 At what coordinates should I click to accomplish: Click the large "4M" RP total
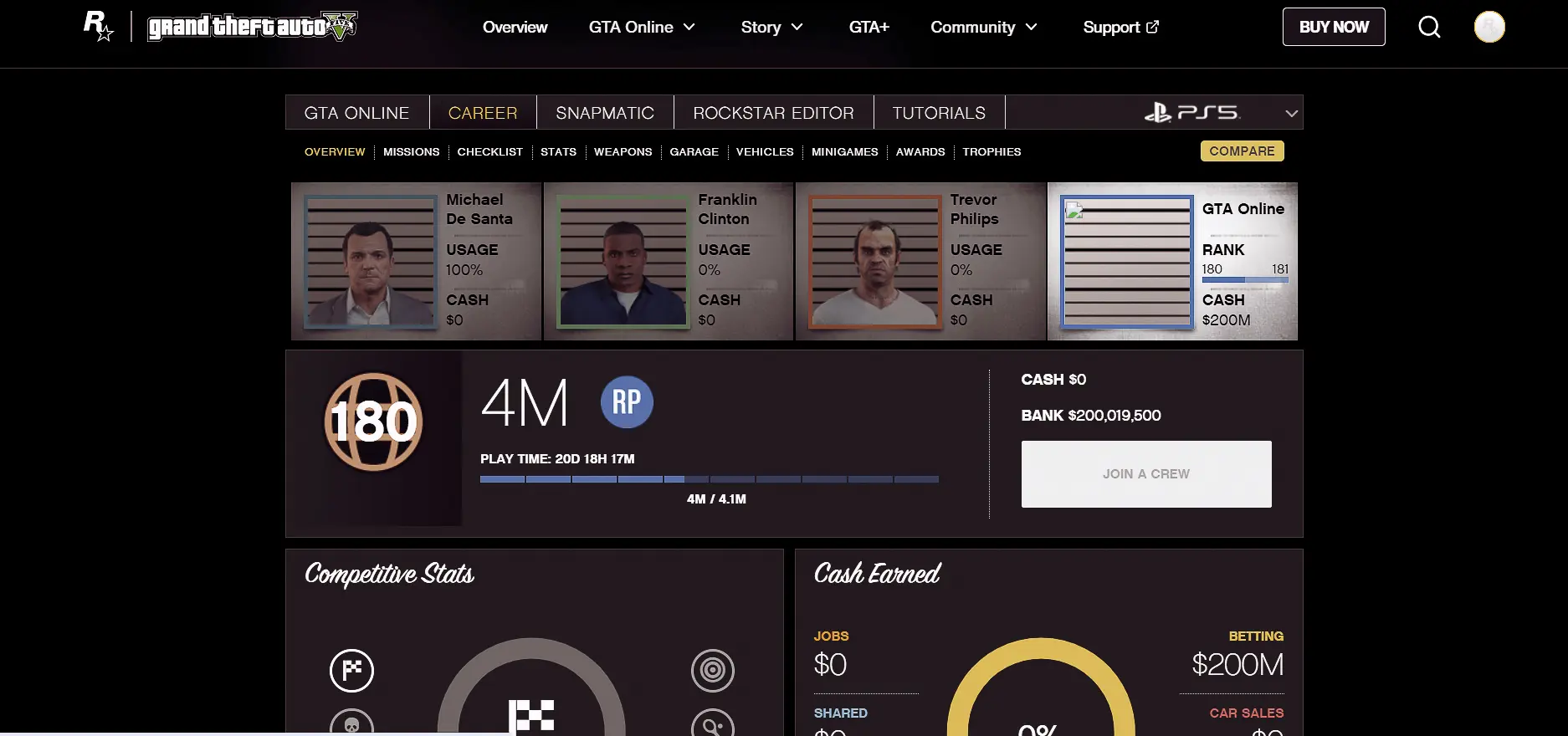[x=525, y=402]
